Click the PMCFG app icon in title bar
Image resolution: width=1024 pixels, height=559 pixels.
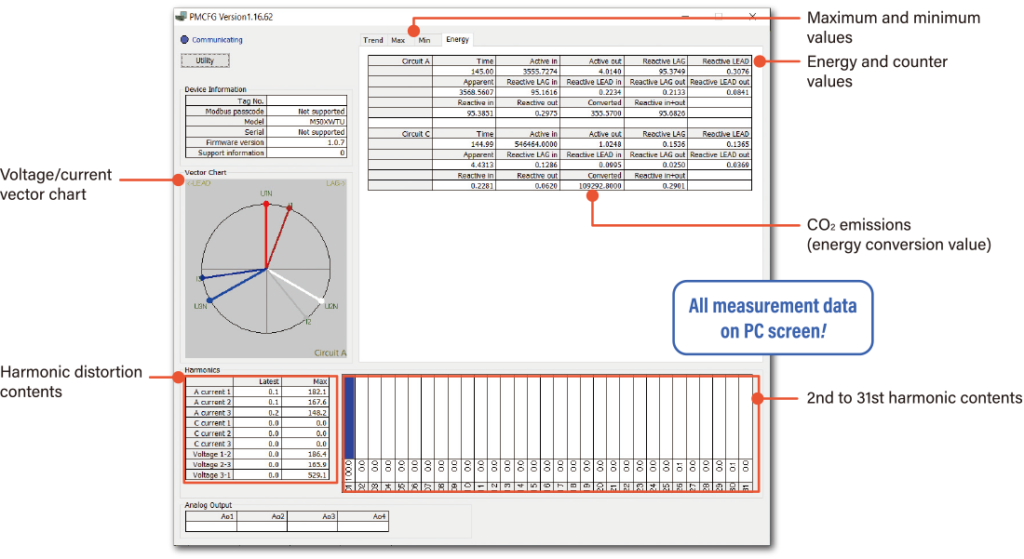click(x=180, y=17)
